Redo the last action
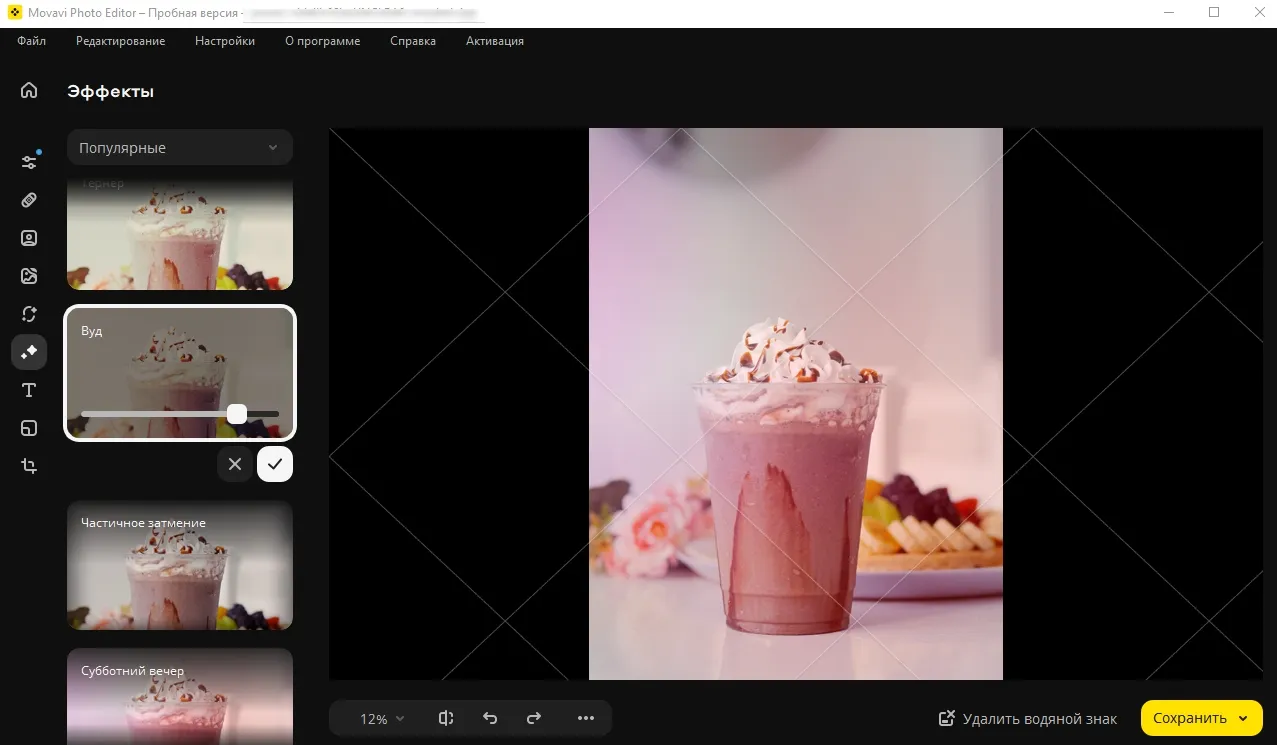This screenshot has height=745, width=1277. tap(533, 718)
